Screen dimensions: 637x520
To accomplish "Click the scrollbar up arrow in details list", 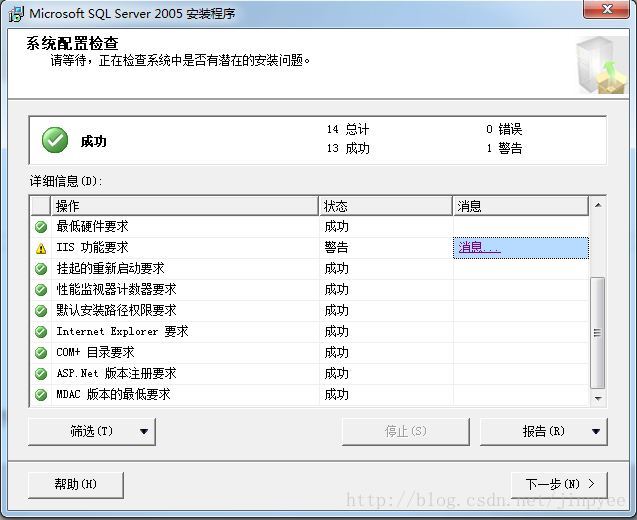I will coord(598,205).
